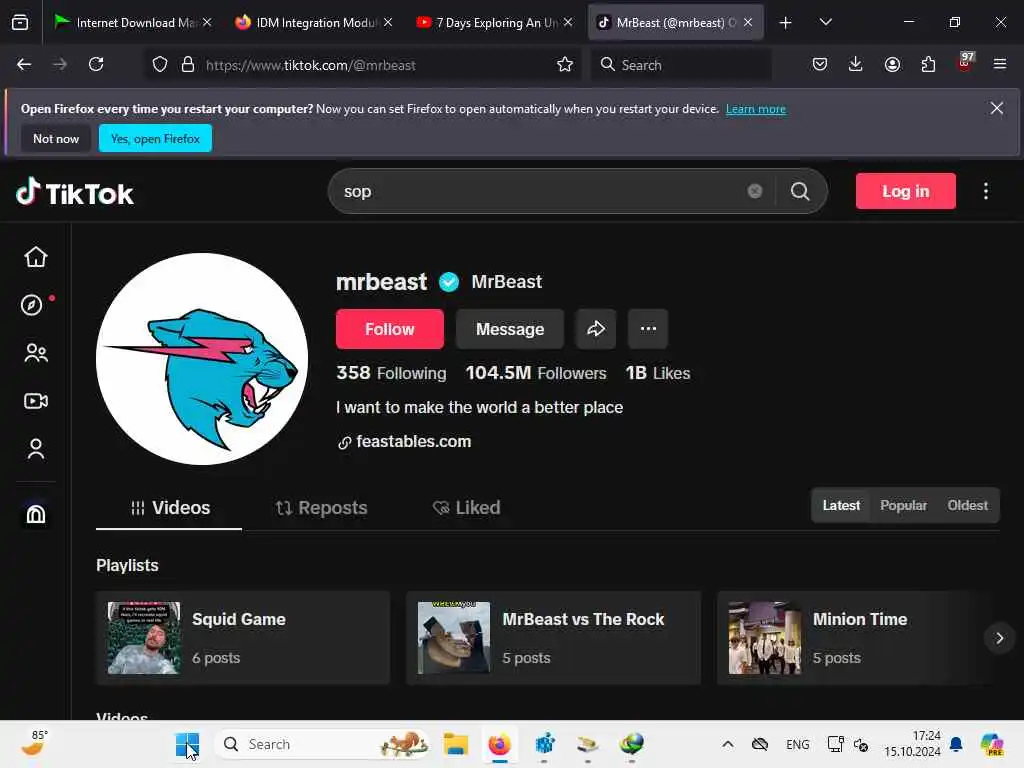Image resolution: width=1024 pixels, height=768 pixels.
Task: Select the Videos tab on the profile
Action: click(170, 508)
